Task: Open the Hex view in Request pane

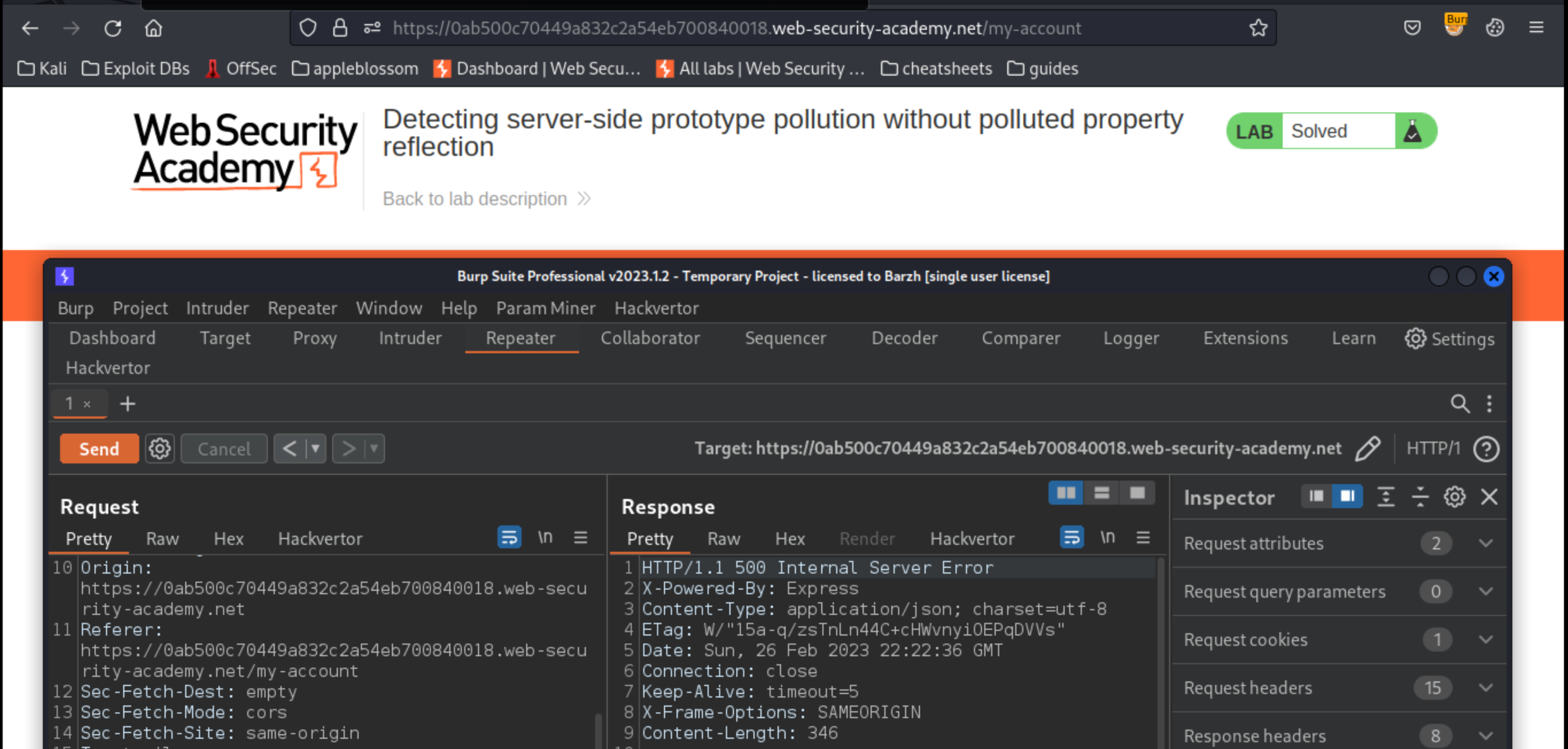Action: point(228,539)
